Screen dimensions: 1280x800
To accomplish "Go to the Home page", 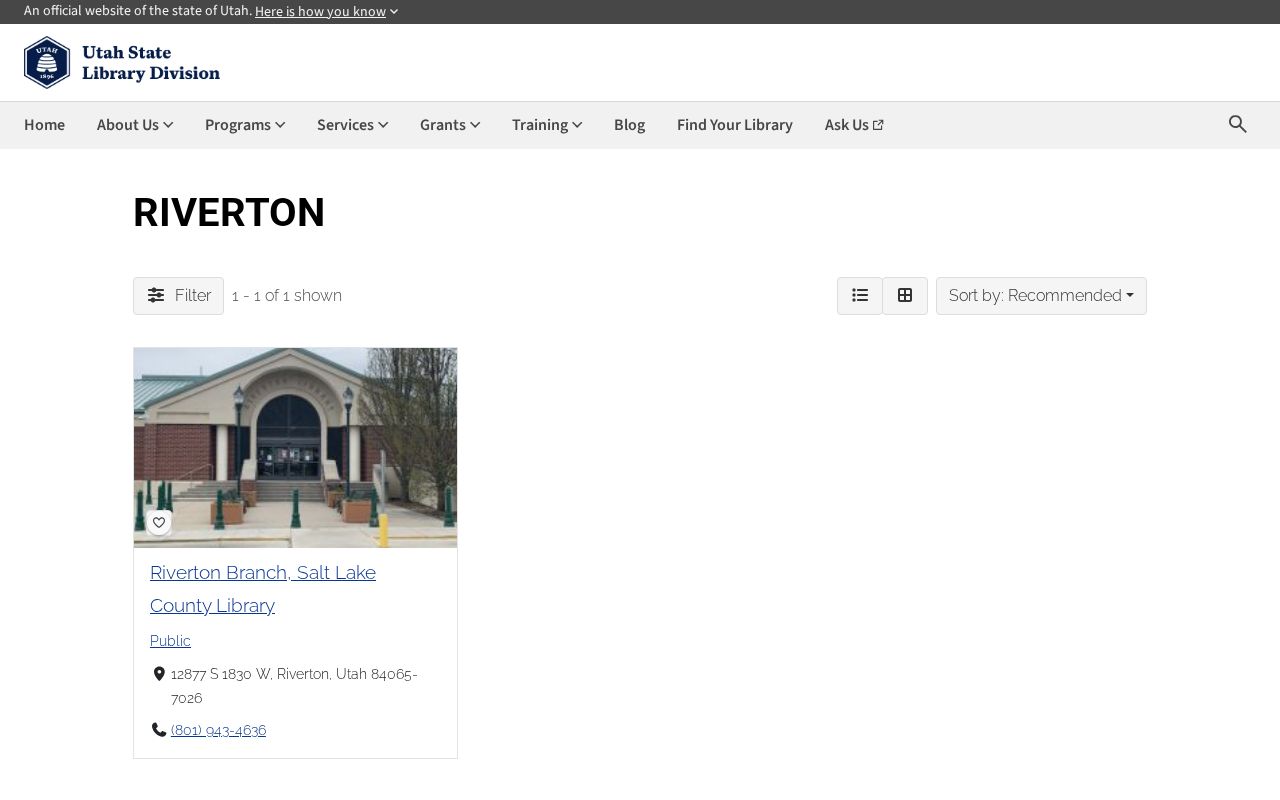I will [x=44, y=125].
